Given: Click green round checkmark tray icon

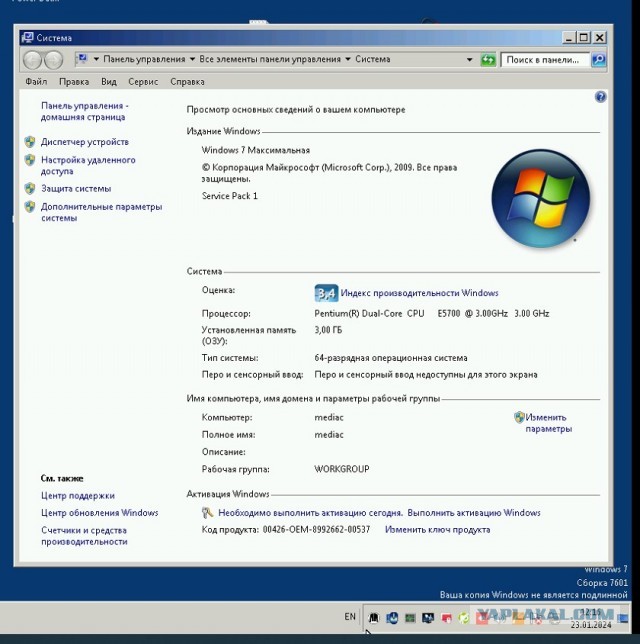Looking at the screenshot, I should [464, 618].
